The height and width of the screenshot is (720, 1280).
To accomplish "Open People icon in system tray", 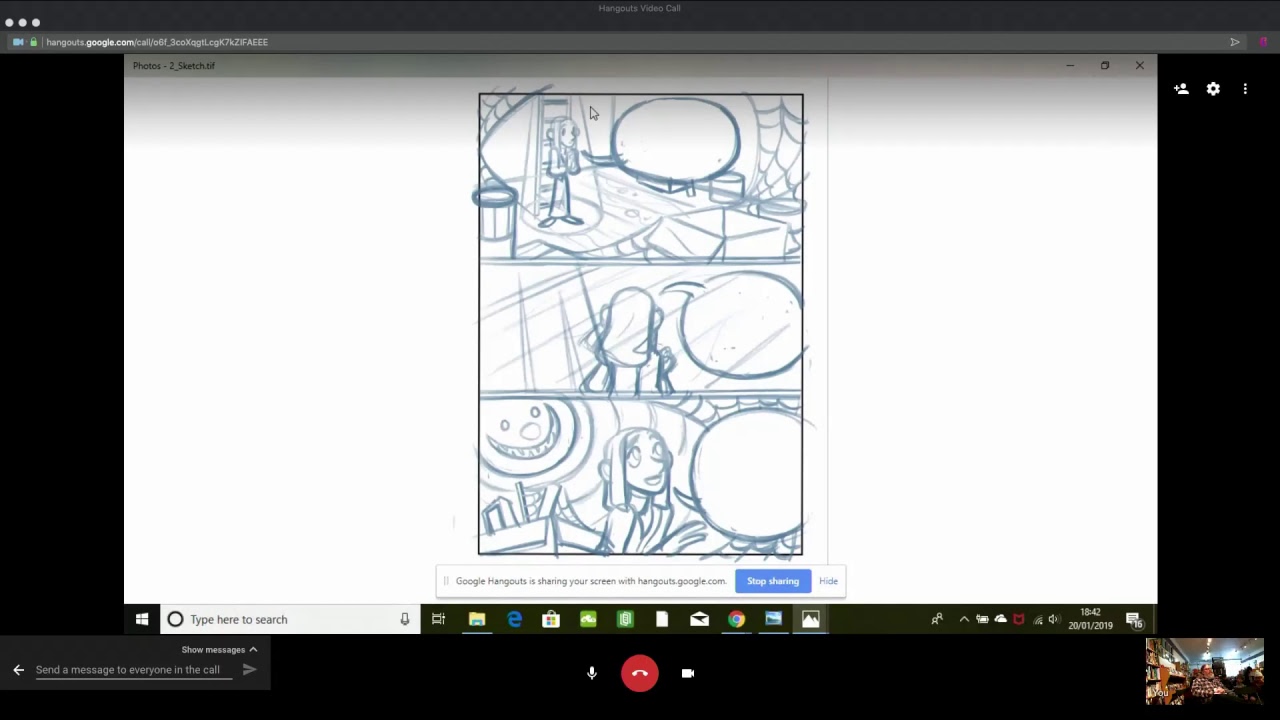I will click(937, 619).
